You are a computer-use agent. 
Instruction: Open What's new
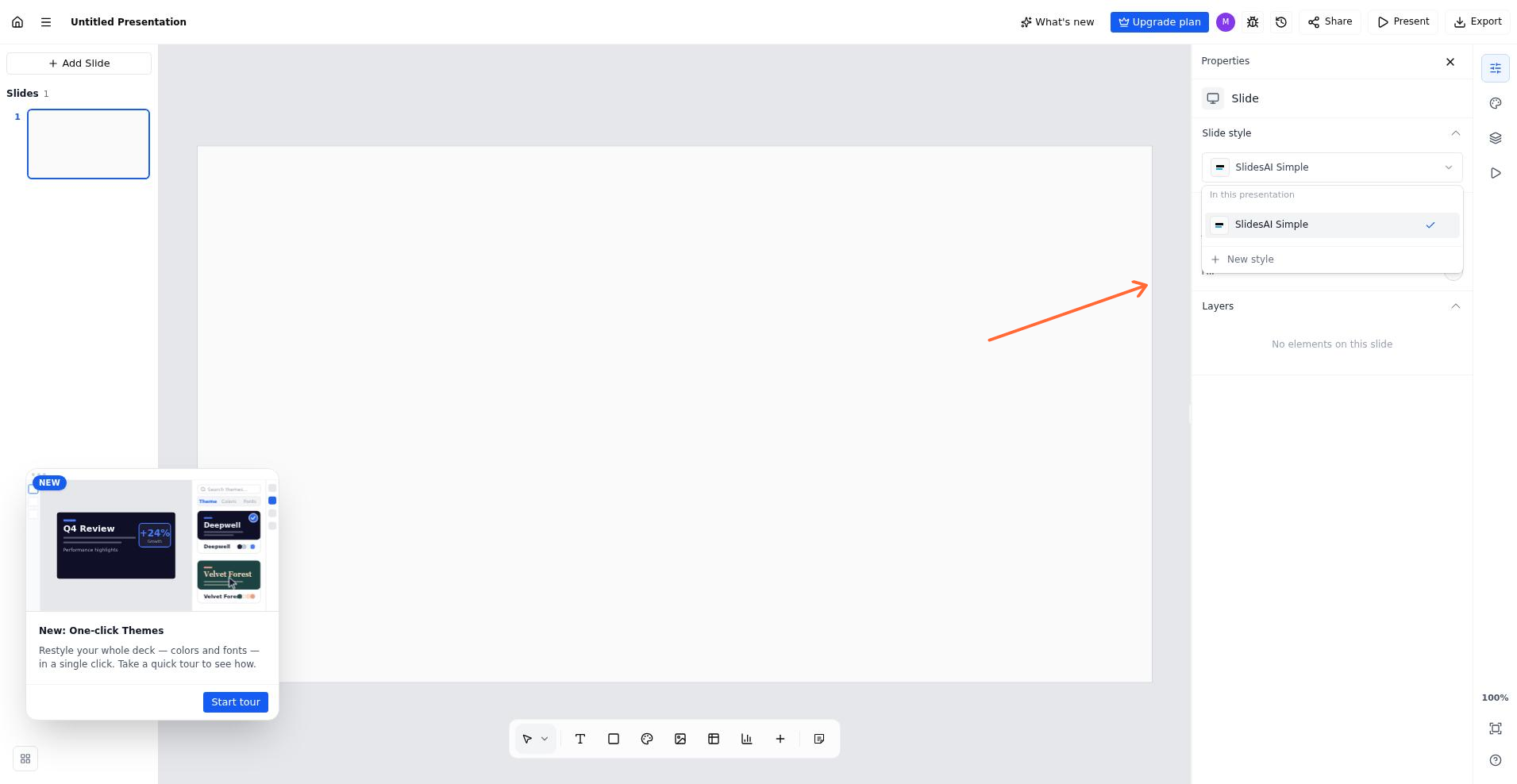[x=1057, y=22]
